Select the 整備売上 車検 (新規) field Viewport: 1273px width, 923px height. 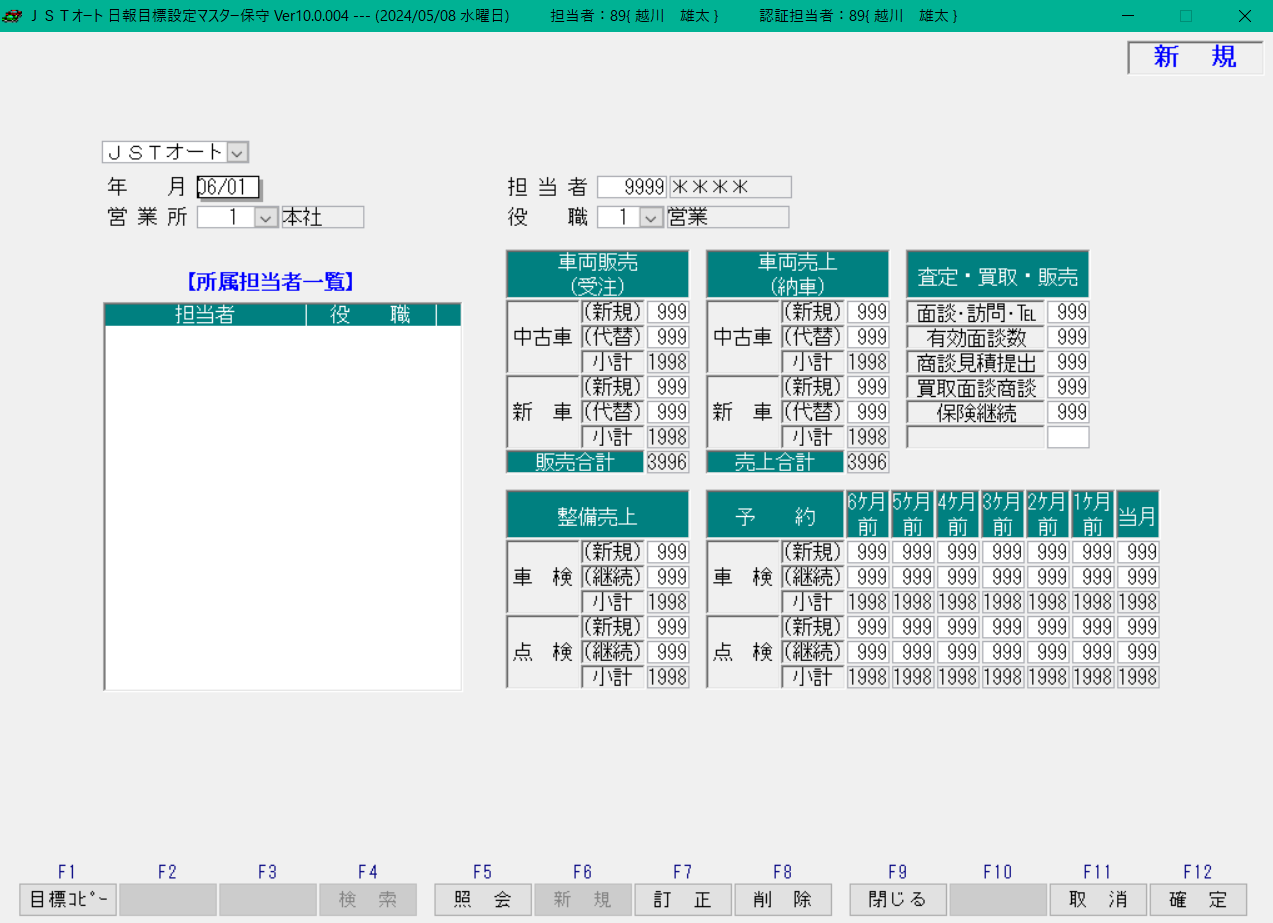click(x=668, y=552)
